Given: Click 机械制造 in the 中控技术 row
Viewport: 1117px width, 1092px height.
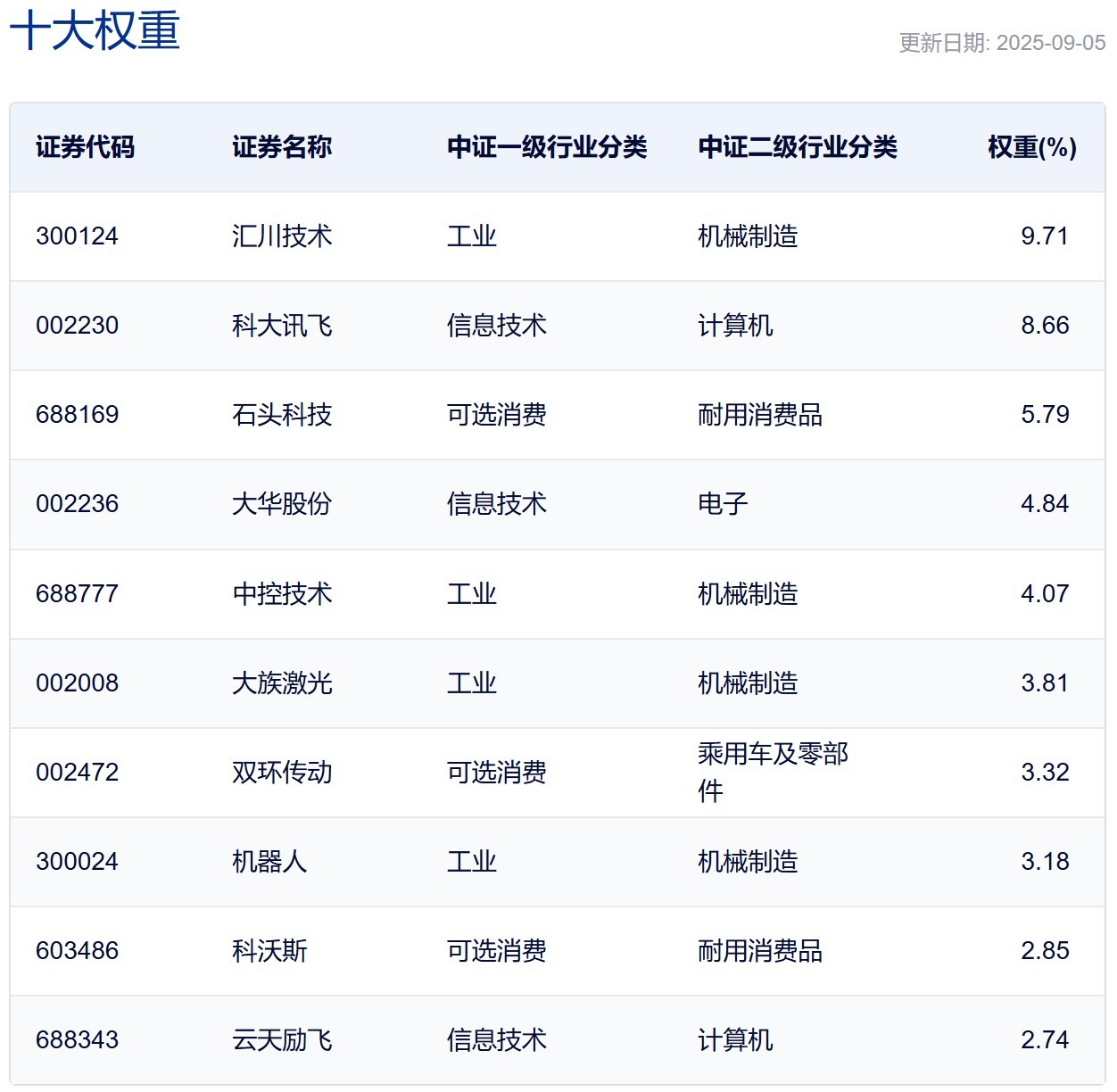Looking at the screenshot, I should click(748, 594).
